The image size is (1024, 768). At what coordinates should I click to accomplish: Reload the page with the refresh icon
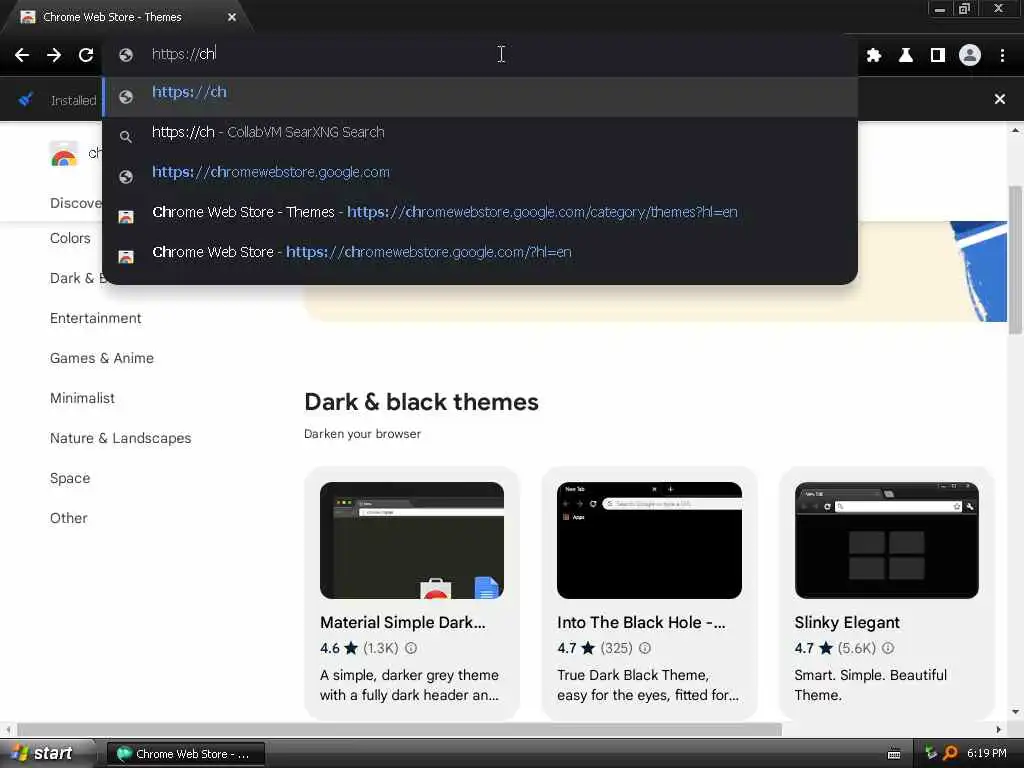coord(86,55)
